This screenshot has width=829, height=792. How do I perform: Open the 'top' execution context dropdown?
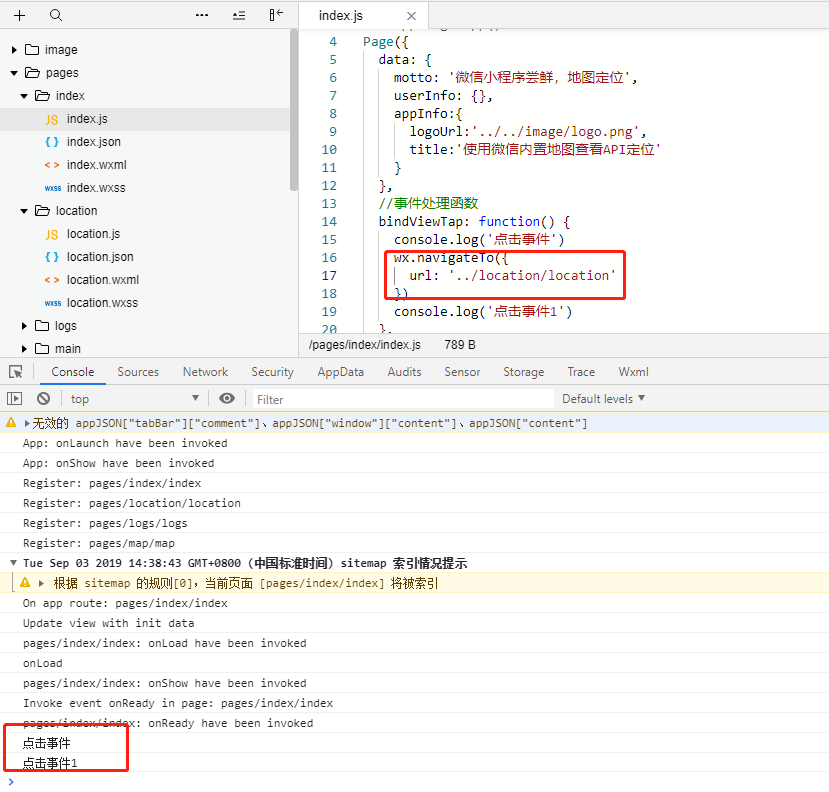click(135, 399)
